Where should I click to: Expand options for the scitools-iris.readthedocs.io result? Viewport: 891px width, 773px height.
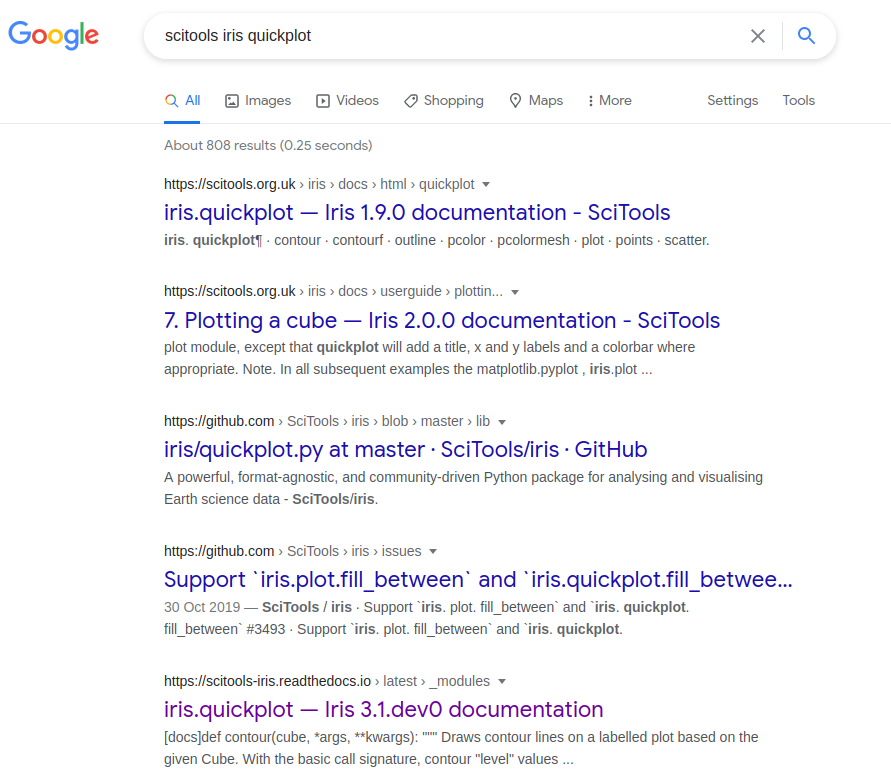(501, 681)
